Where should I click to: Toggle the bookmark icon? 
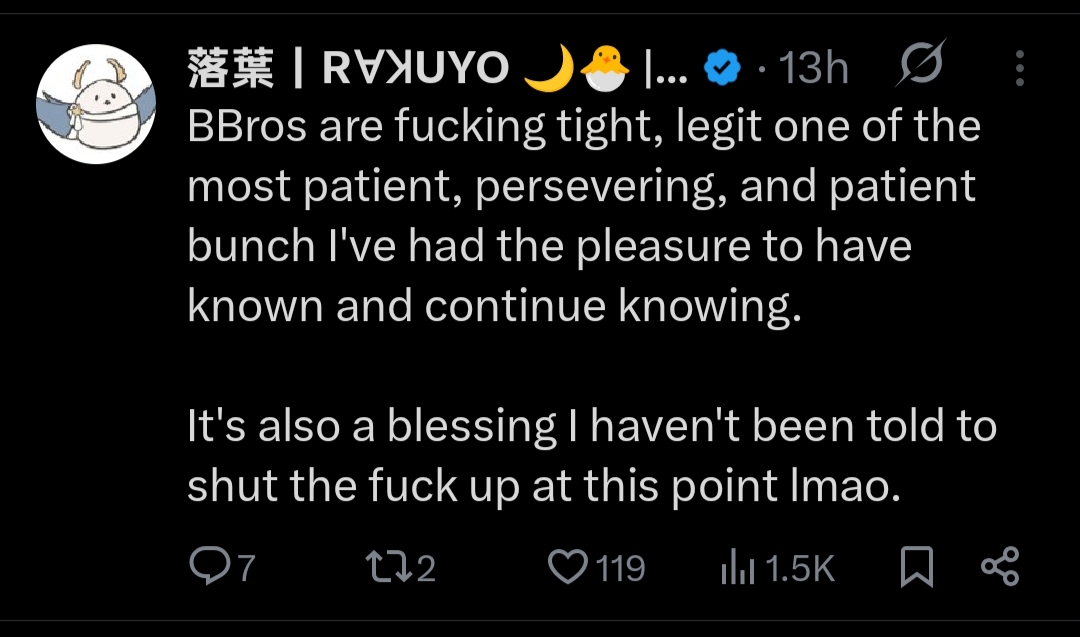click(x=916, y=568)
